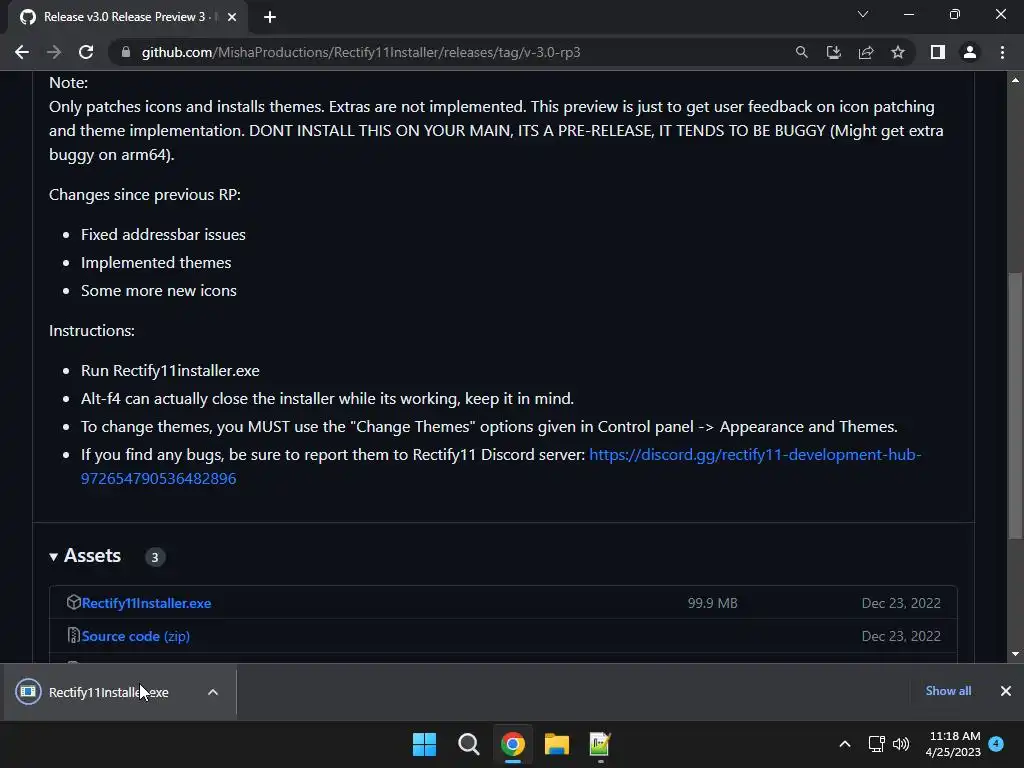
Task: Click the network icon in system tray
Action: click(876, 744)
